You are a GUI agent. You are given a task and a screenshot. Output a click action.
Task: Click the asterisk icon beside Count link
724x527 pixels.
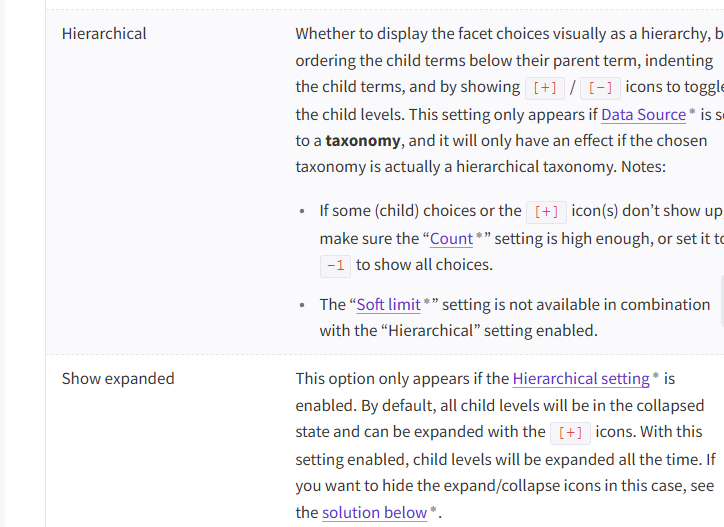point(479,235)
